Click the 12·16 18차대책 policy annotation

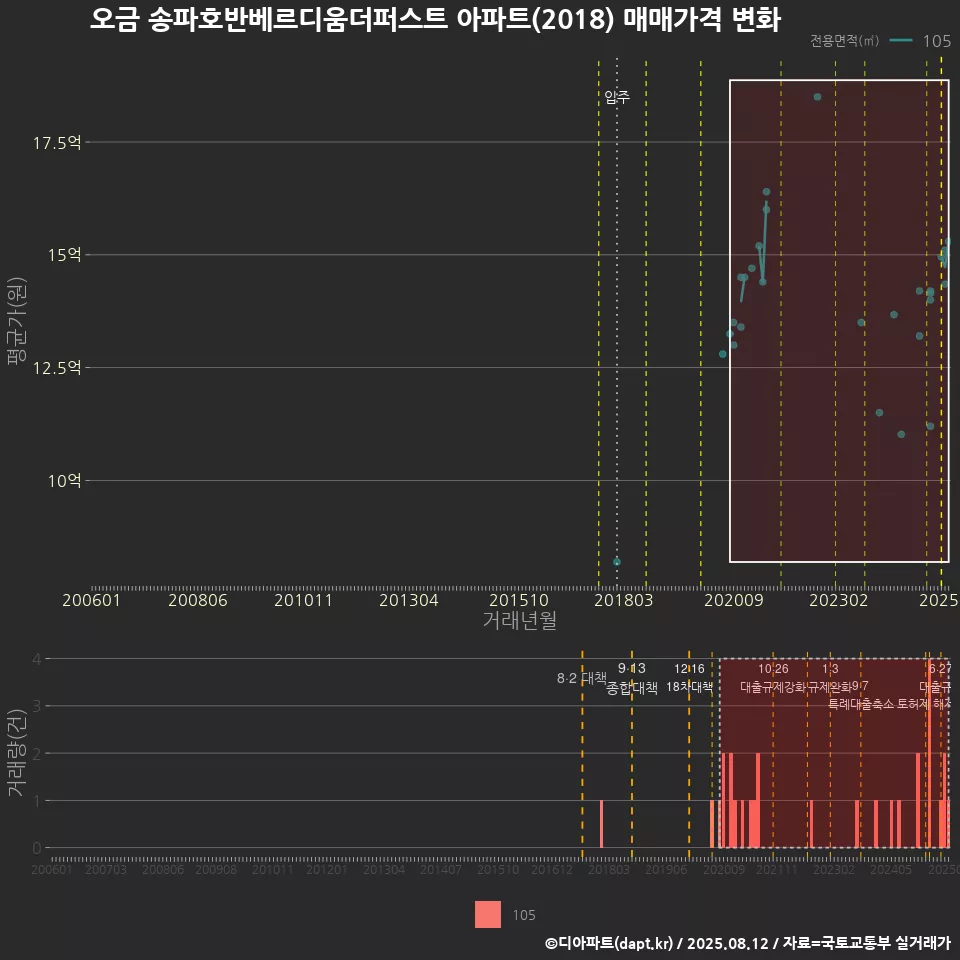[689, 678]
